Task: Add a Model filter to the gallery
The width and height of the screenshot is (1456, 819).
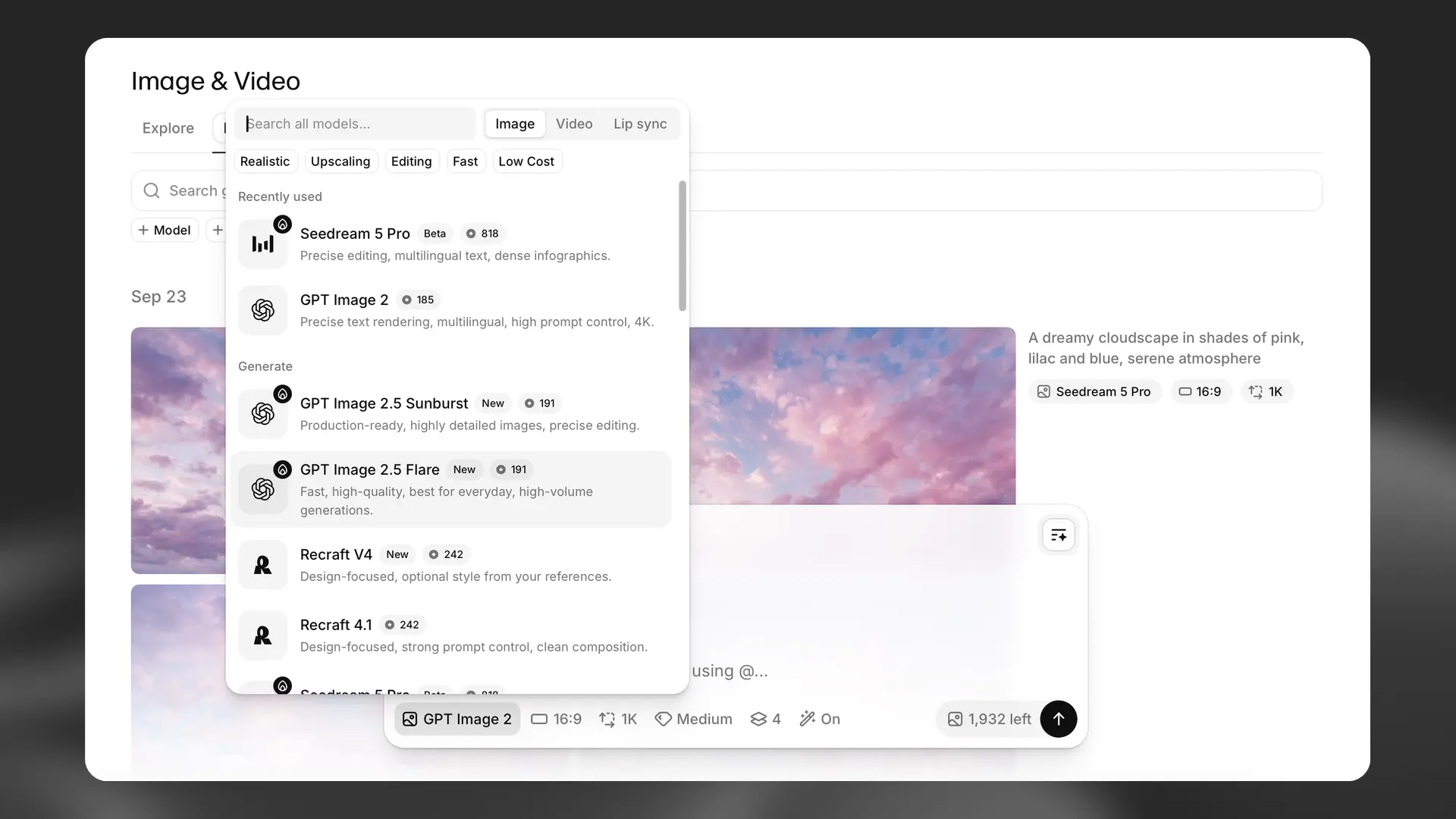Action: (x=165, y=230)
